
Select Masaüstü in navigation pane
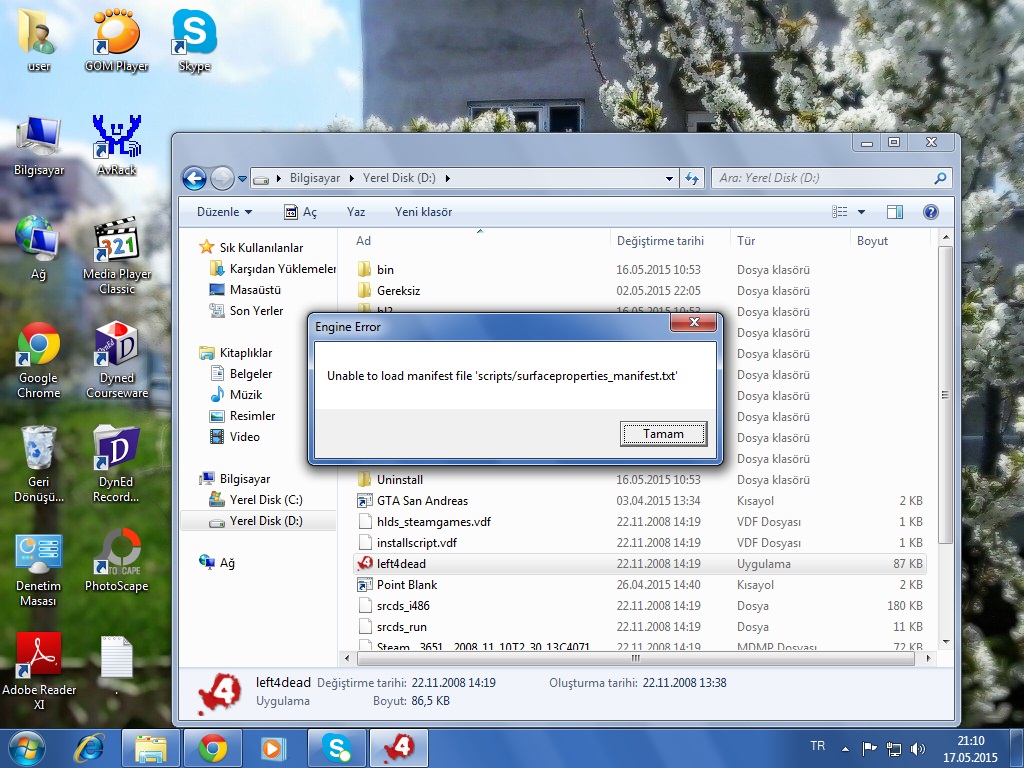coord(255,289)
